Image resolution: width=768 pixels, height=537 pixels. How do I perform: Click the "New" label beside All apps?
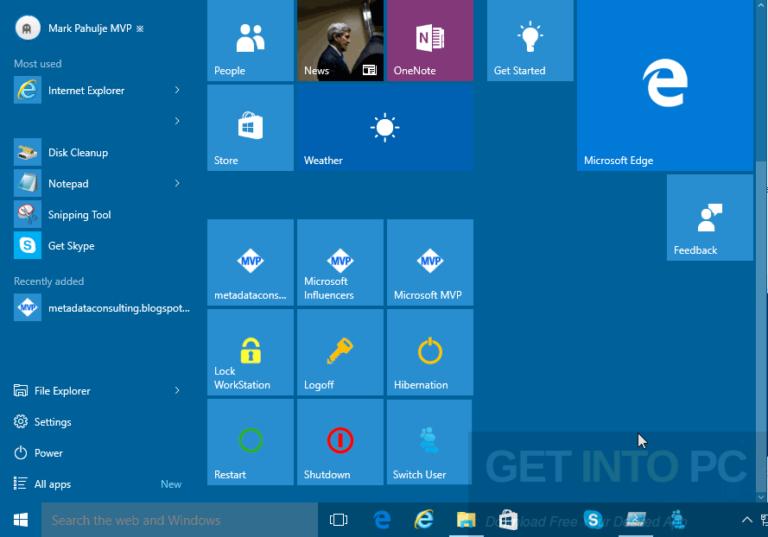(x=171, y=484)
